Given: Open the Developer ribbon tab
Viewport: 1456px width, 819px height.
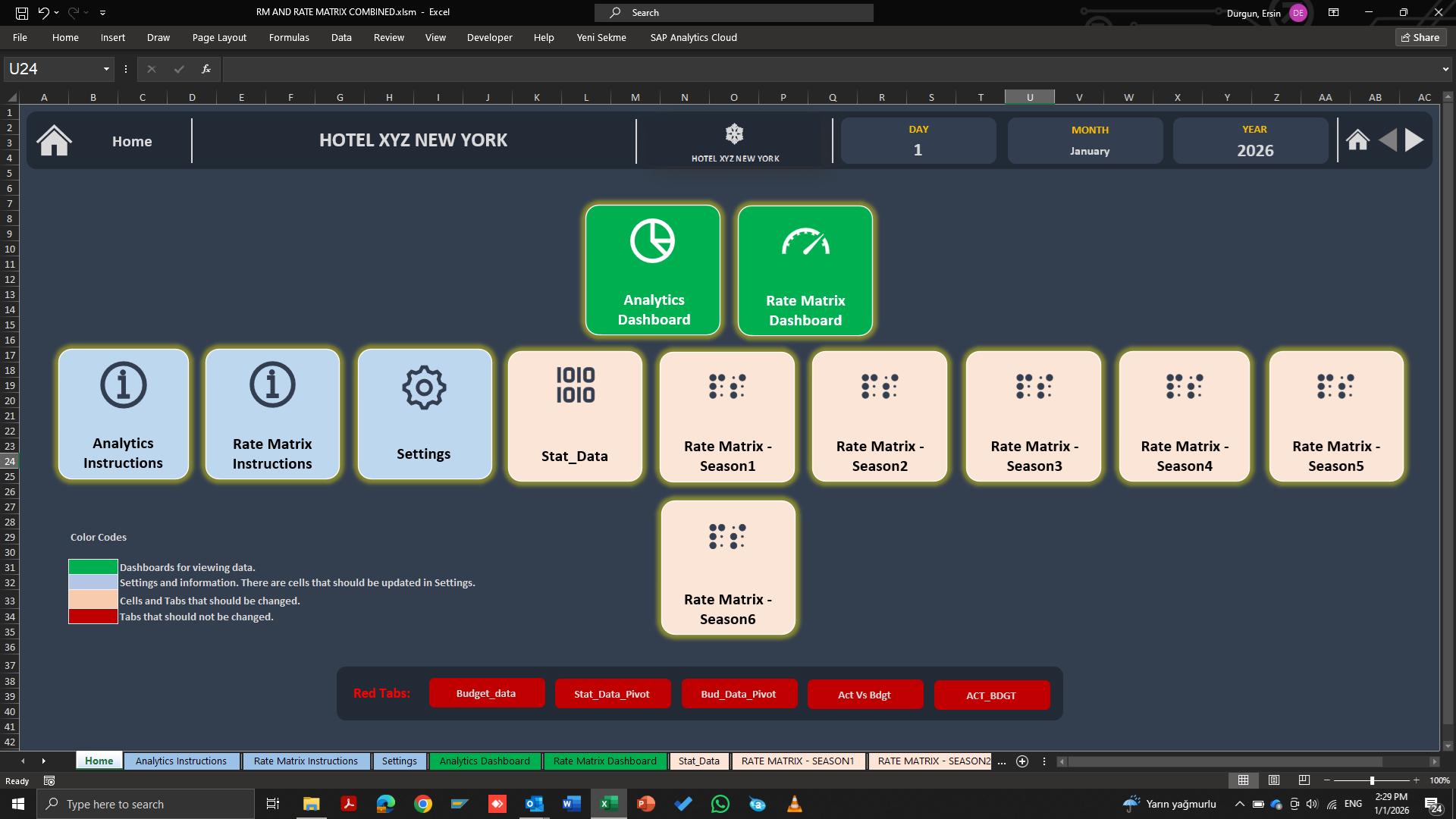Looking at the screenshot, I should tap(489, 37).
